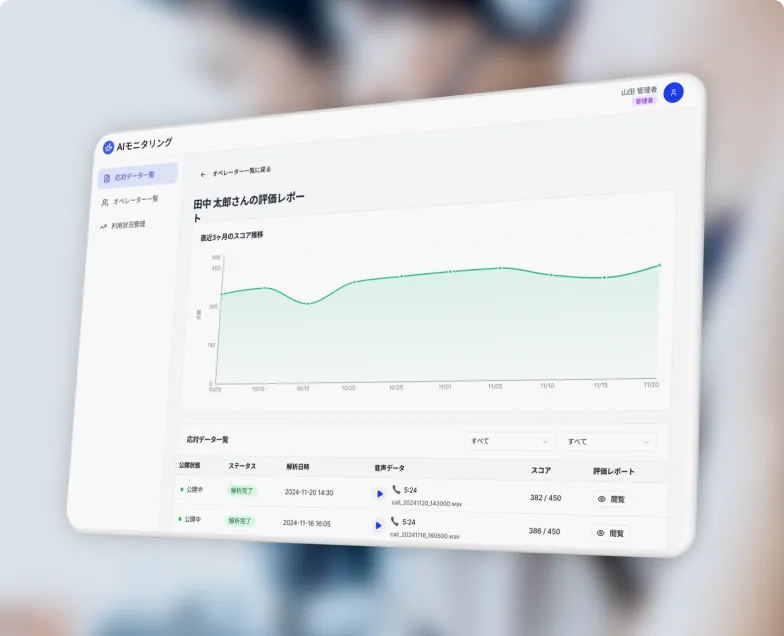Click the AIモニタリング logo icon
784x636 pixels.
coord(108,148)
